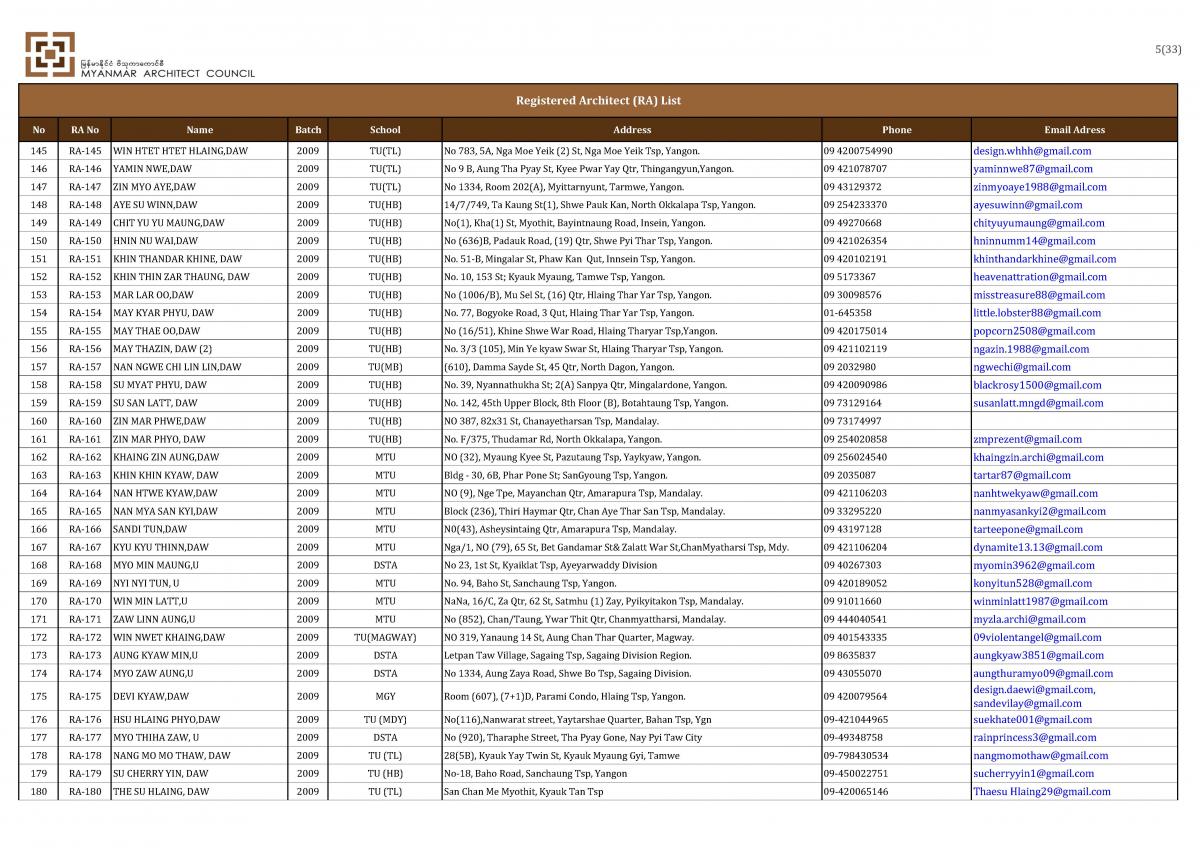Open email link Thaesu Hlaing29@gmail.com
This screenshot has height=848, width=1200.
point(1042,791)
